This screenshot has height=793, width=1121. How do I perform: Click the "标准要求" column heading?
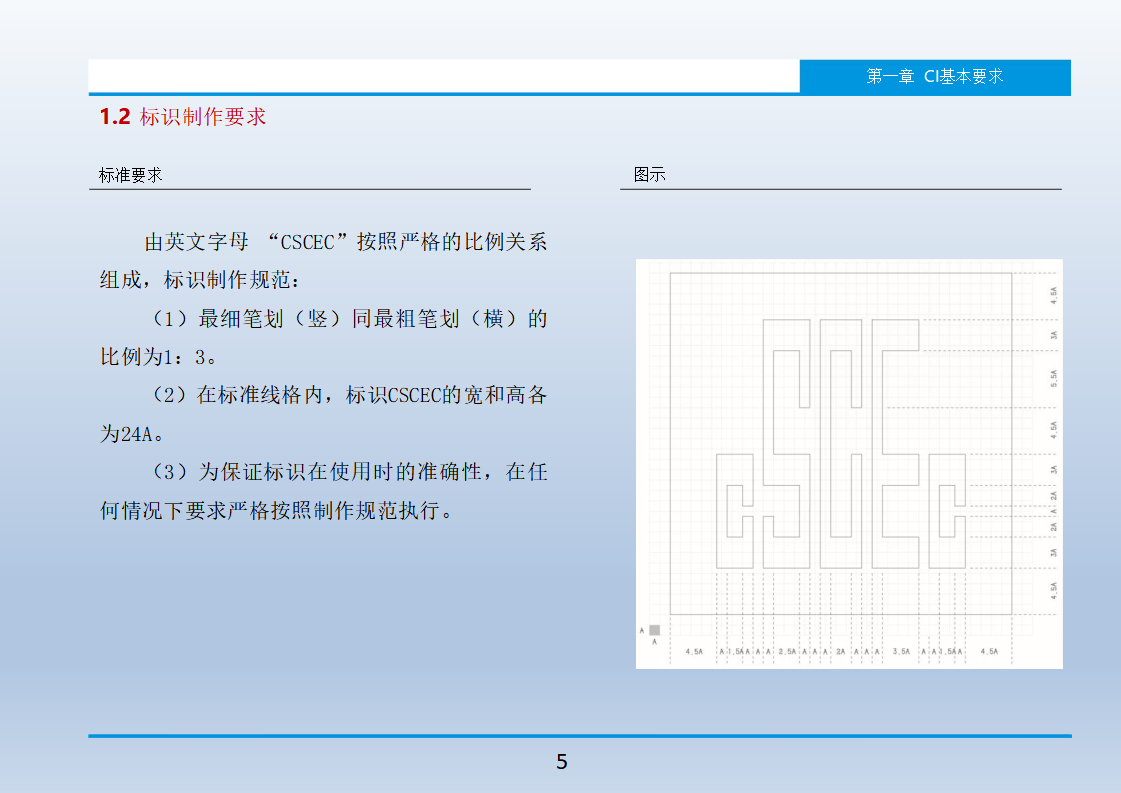[x=130, y=174]
